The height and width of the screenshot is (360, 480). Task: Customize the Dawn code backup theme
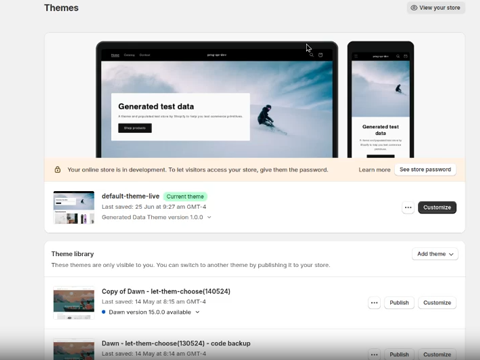[437, 354]
